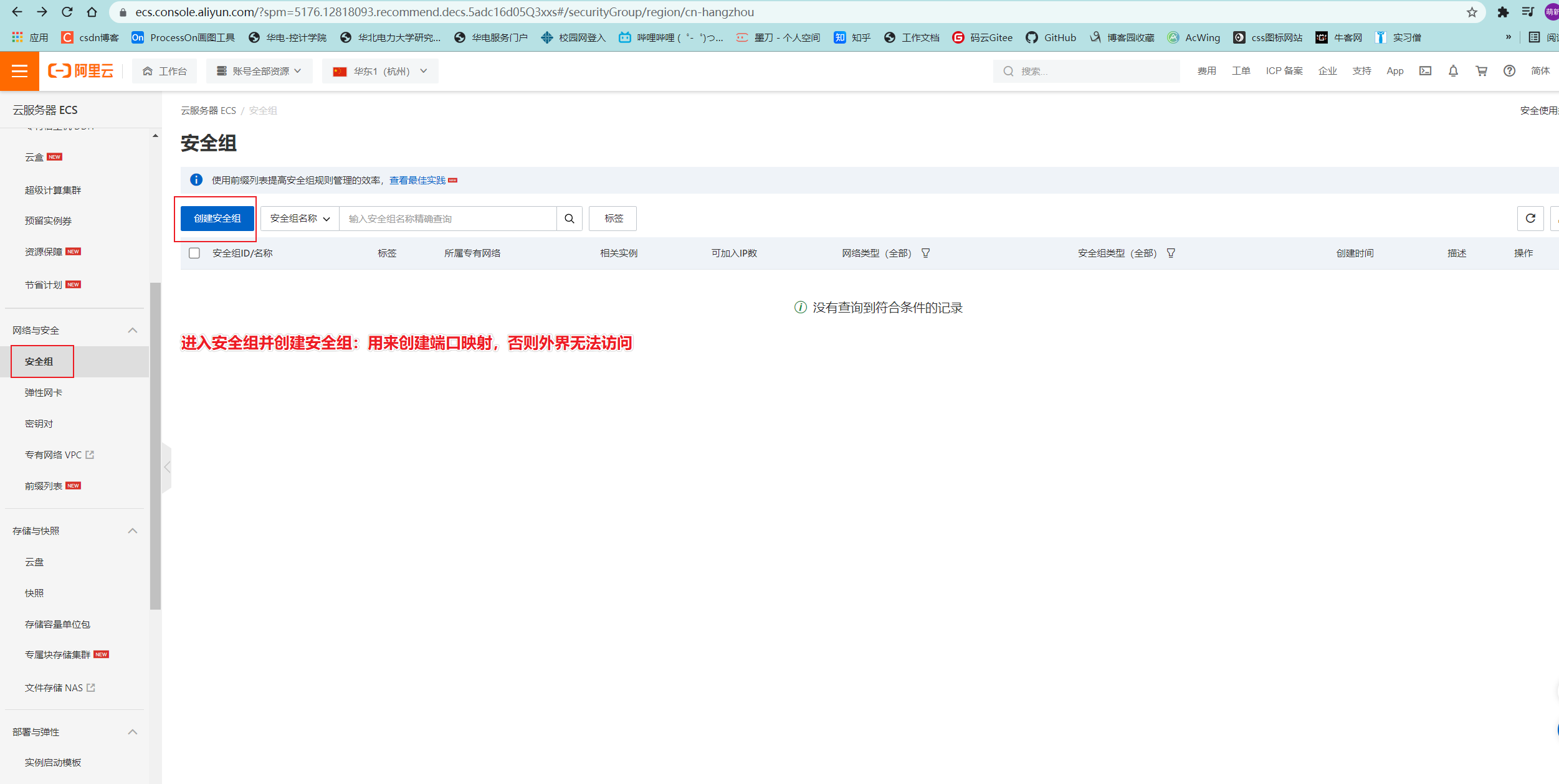This screenshot has width=1559, height=784.
Task: Open the hamburger product menu
Action: pyautogui.click(x=19, y=70)
